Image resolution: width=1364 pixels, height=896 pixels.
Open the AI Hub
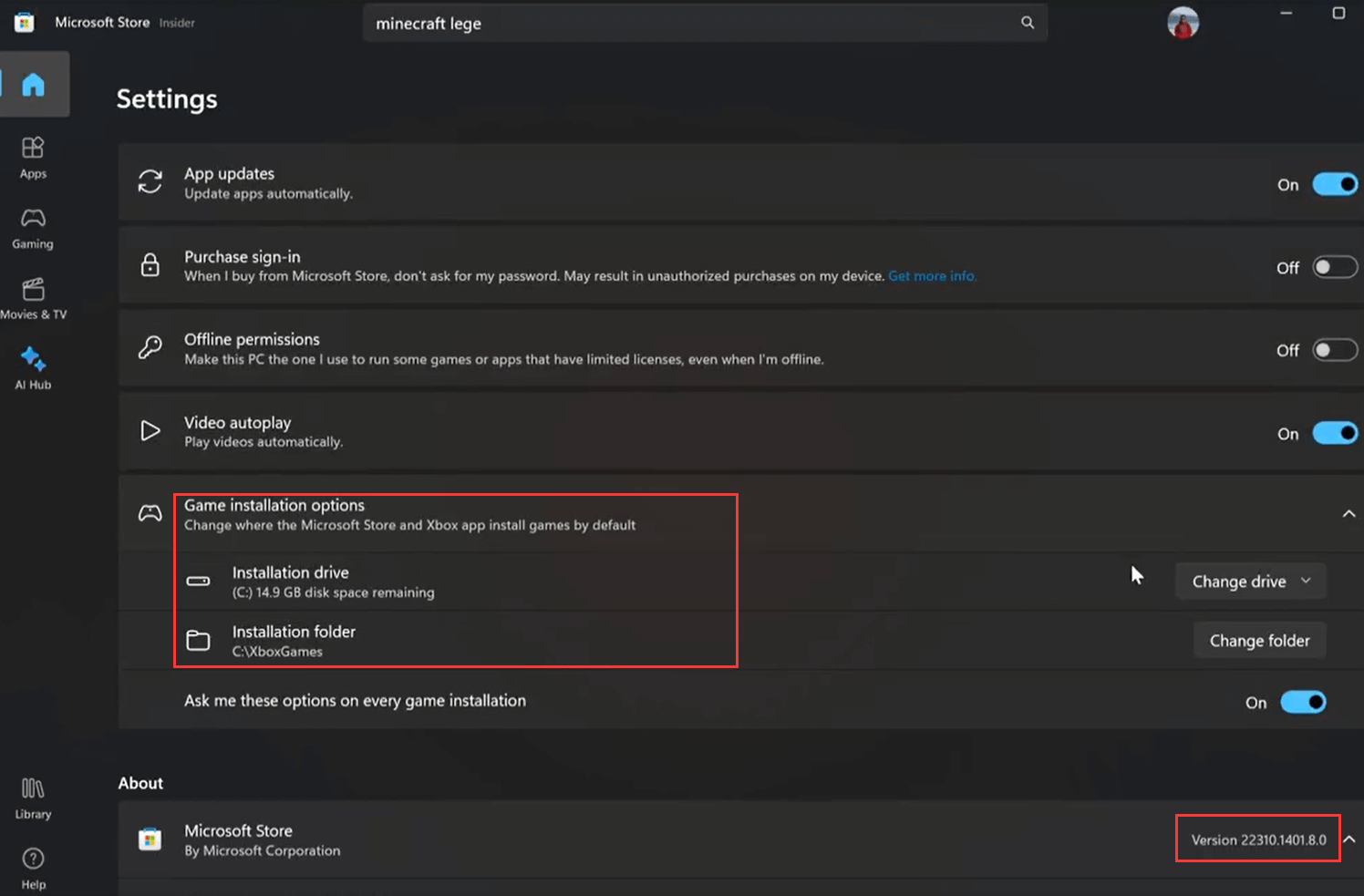(x=34, y=368)
